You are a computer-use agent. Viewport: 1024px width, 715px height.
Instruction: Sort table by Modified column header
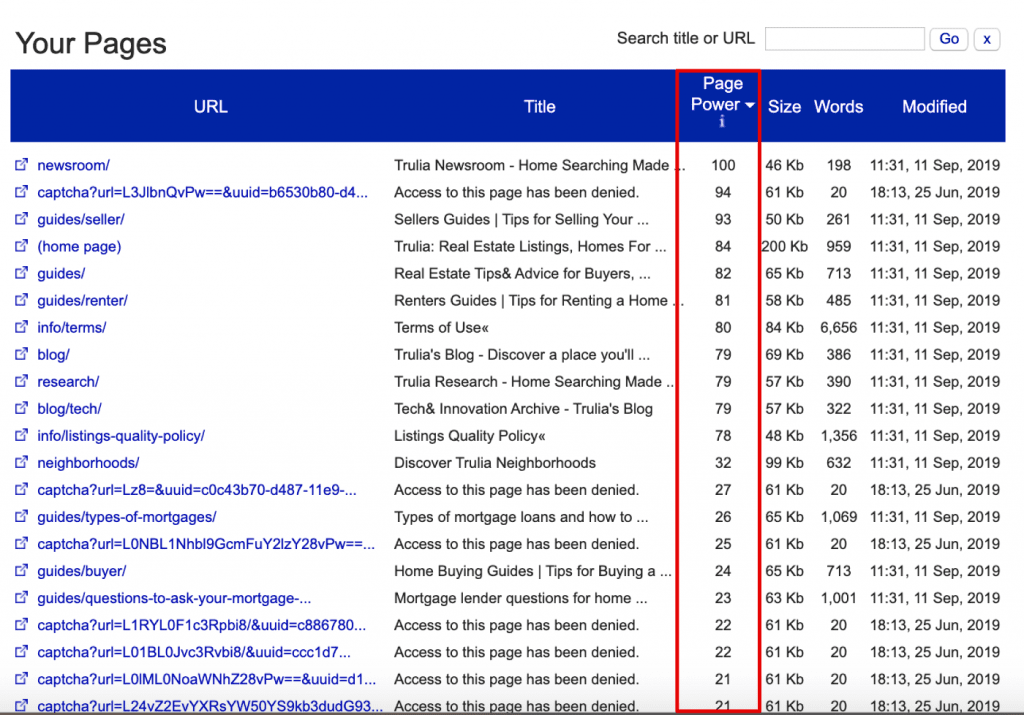[935, 106]
